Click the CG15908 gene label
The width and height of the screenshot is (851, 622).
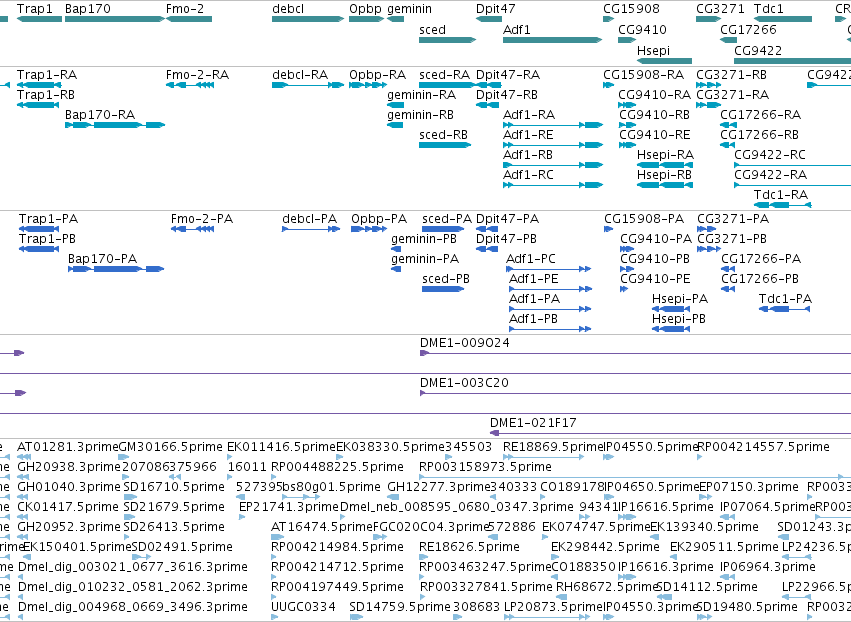(631, 9)
